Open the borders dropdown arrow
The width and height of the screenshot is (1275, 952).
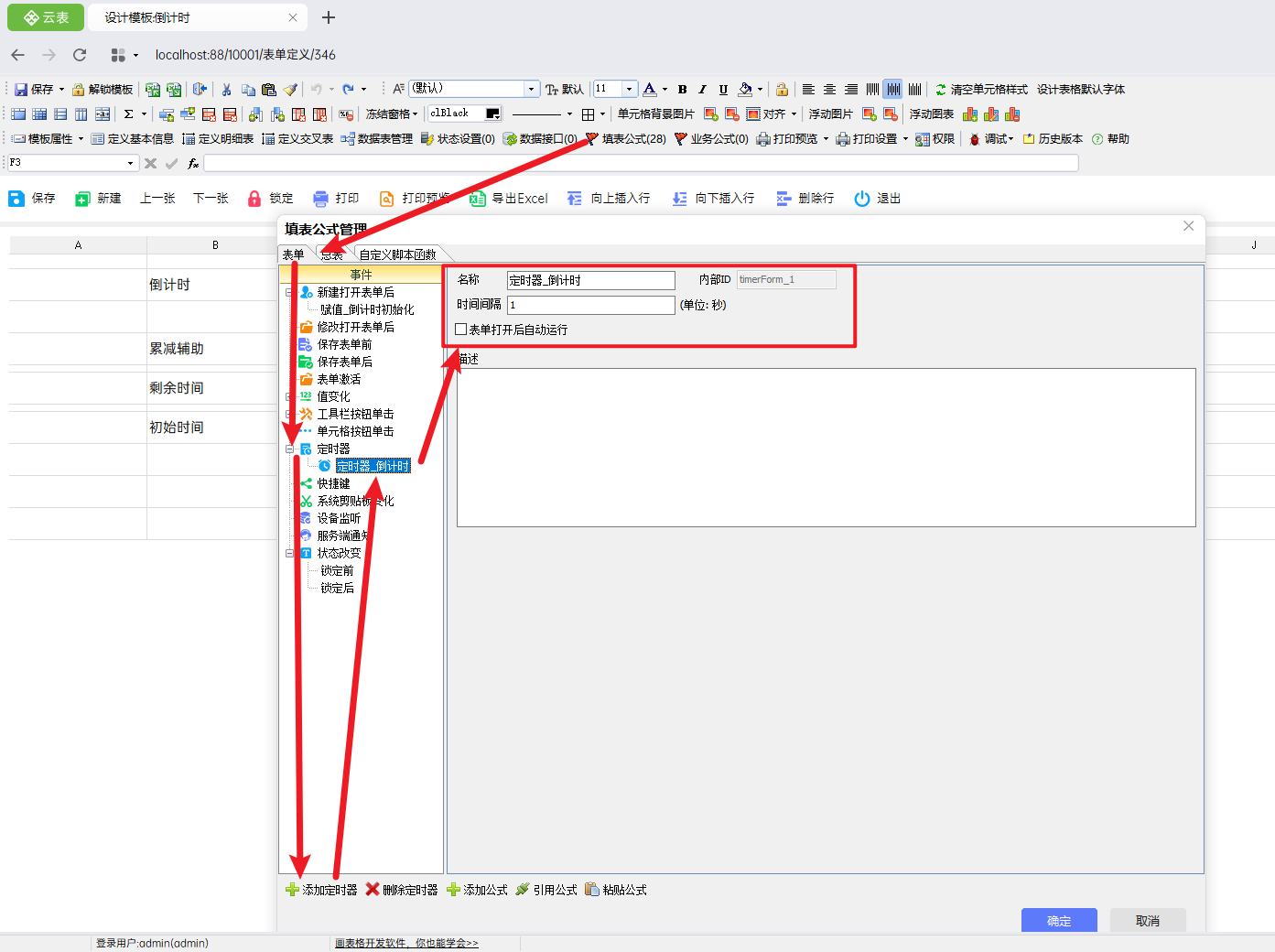click(602, 114)
